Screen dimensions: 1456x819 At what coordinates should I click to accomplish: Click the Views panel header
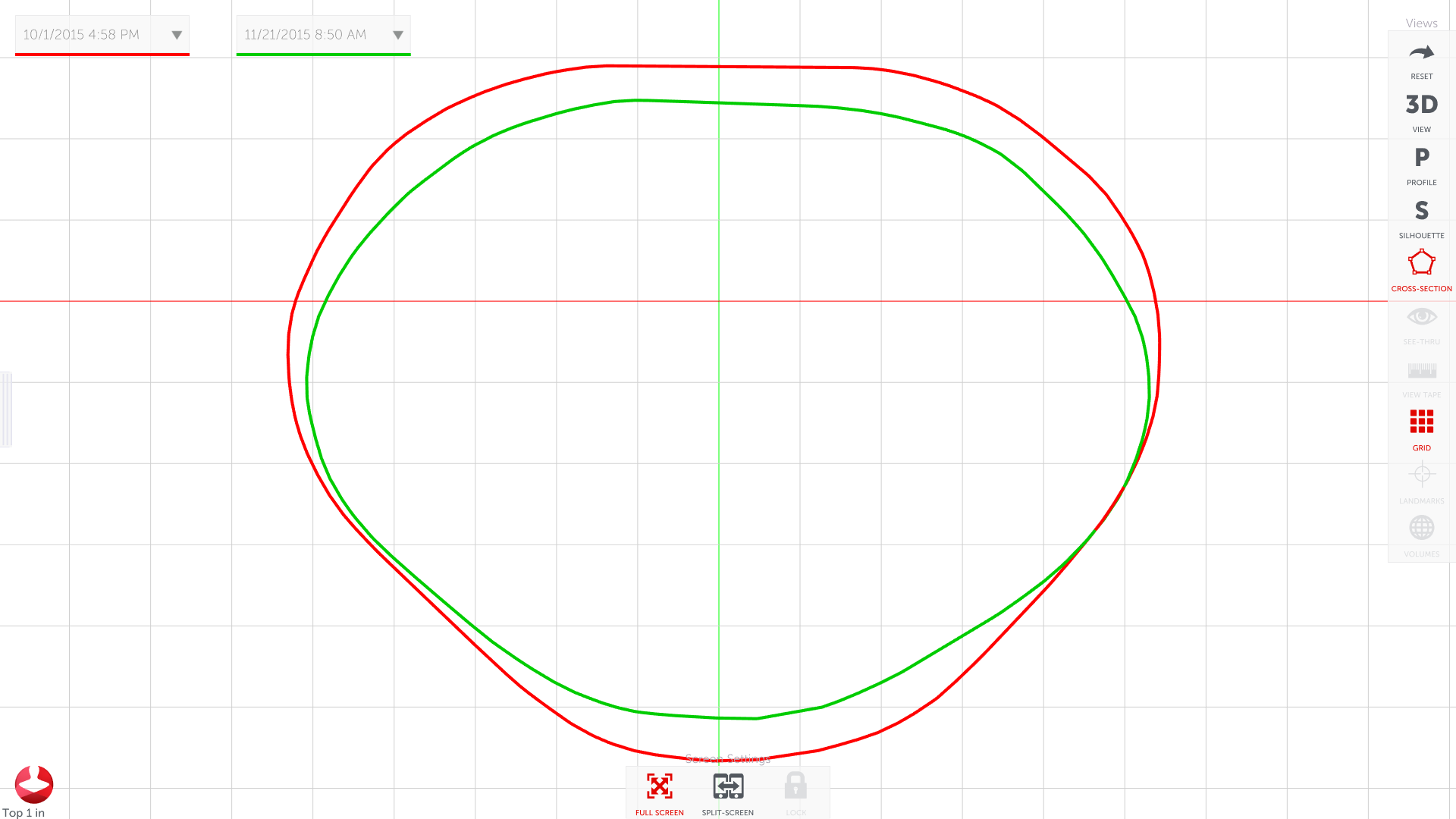coord(1421,24)
